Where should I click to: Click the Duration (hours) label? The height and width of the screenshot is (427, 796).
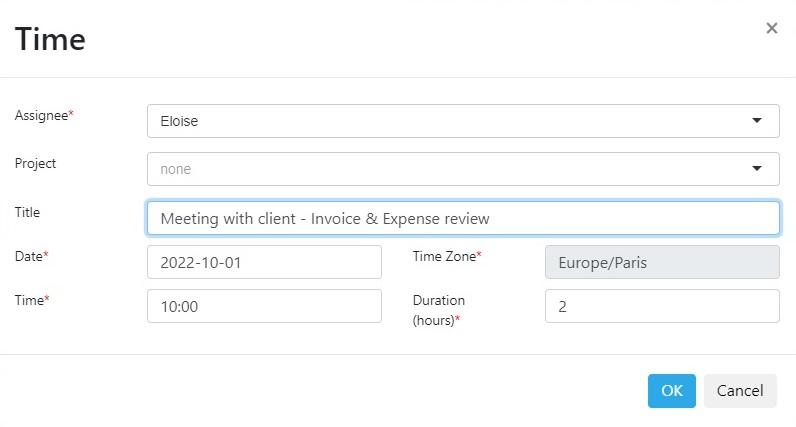click(x=439, y=310)
